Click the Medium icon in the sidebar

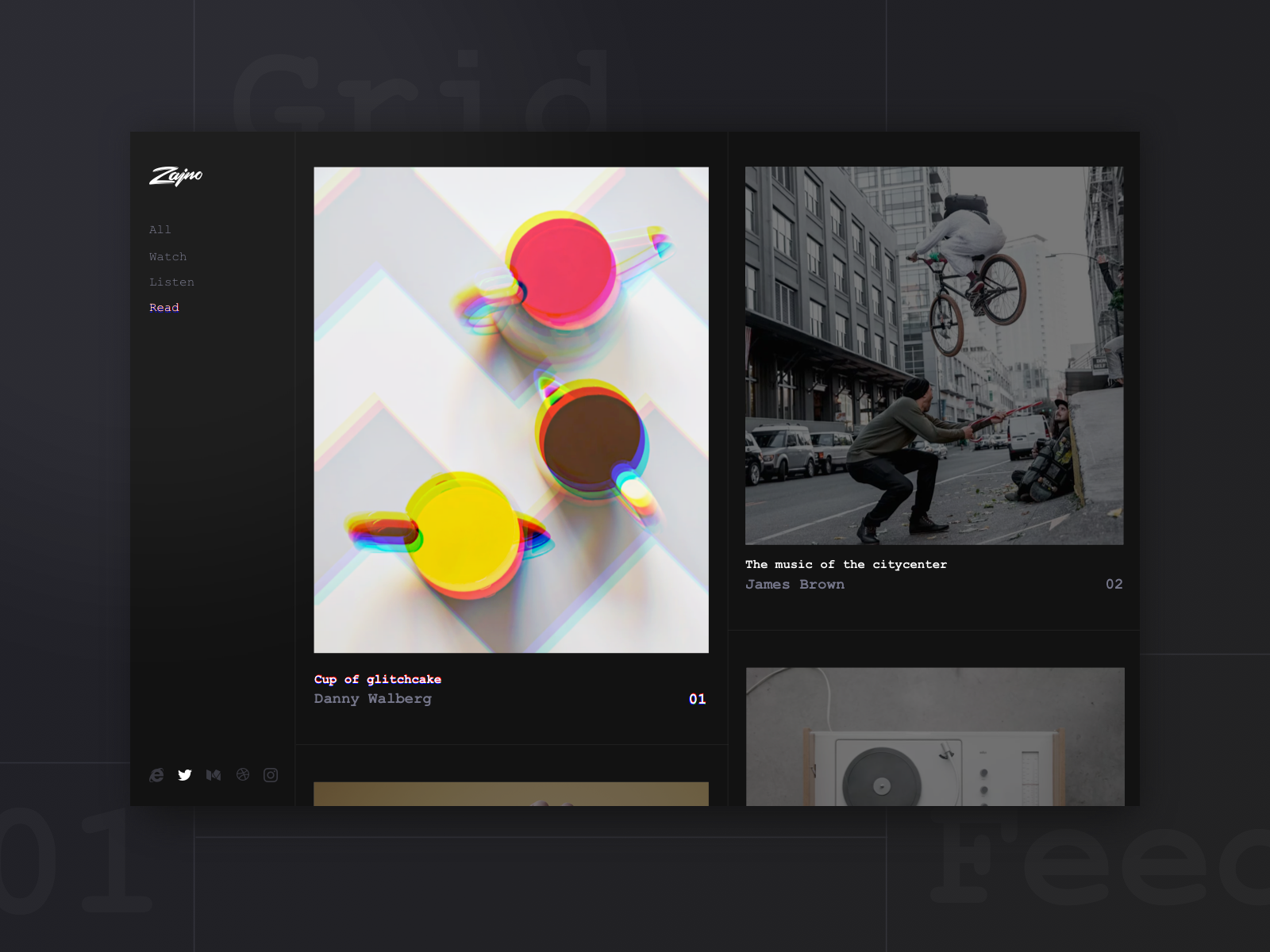point(214,775)
